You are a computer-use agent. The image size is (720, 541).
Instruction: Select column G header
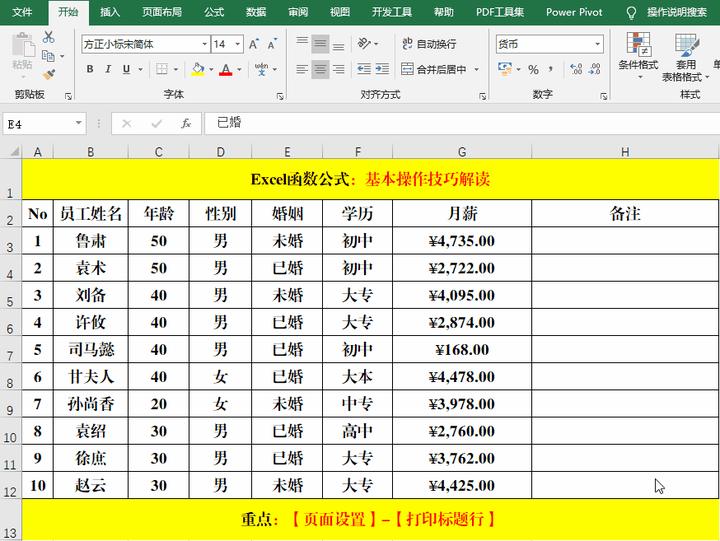(x=462, y=152)
